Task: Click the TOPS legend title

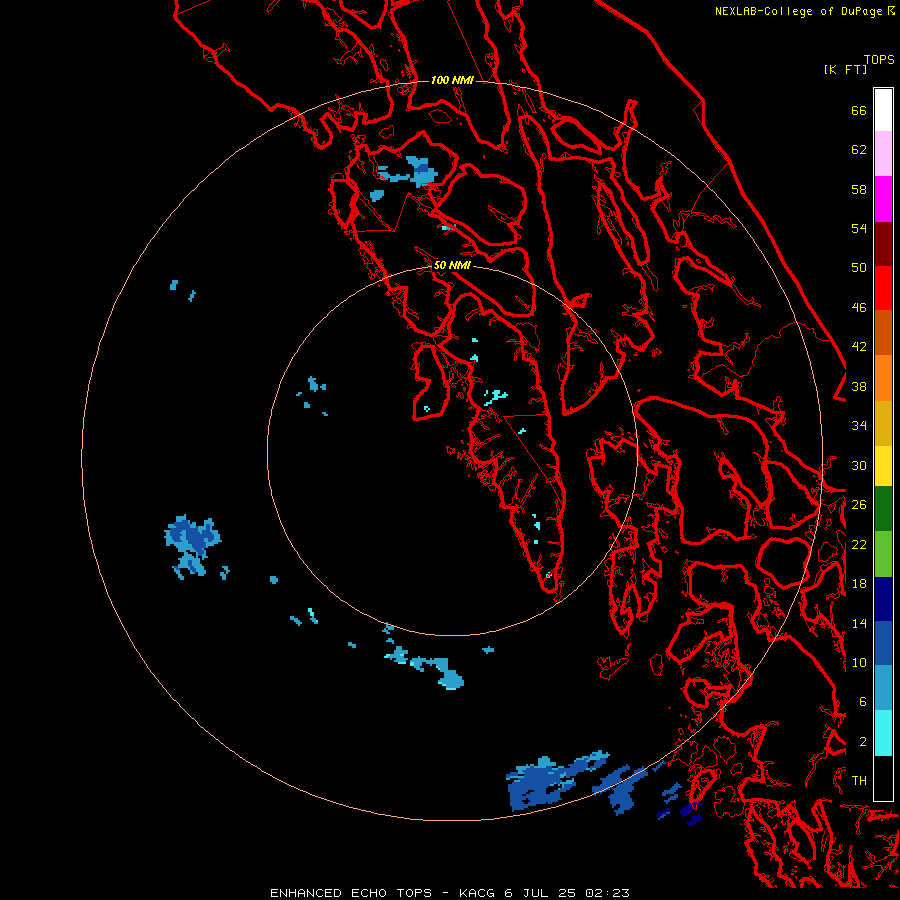Action: pyautogui.click(x=879, y=59)
